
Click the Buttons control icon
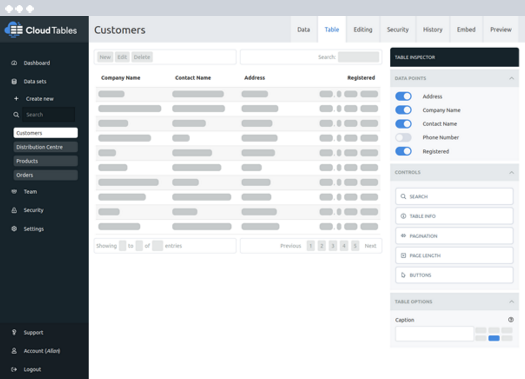403,275
